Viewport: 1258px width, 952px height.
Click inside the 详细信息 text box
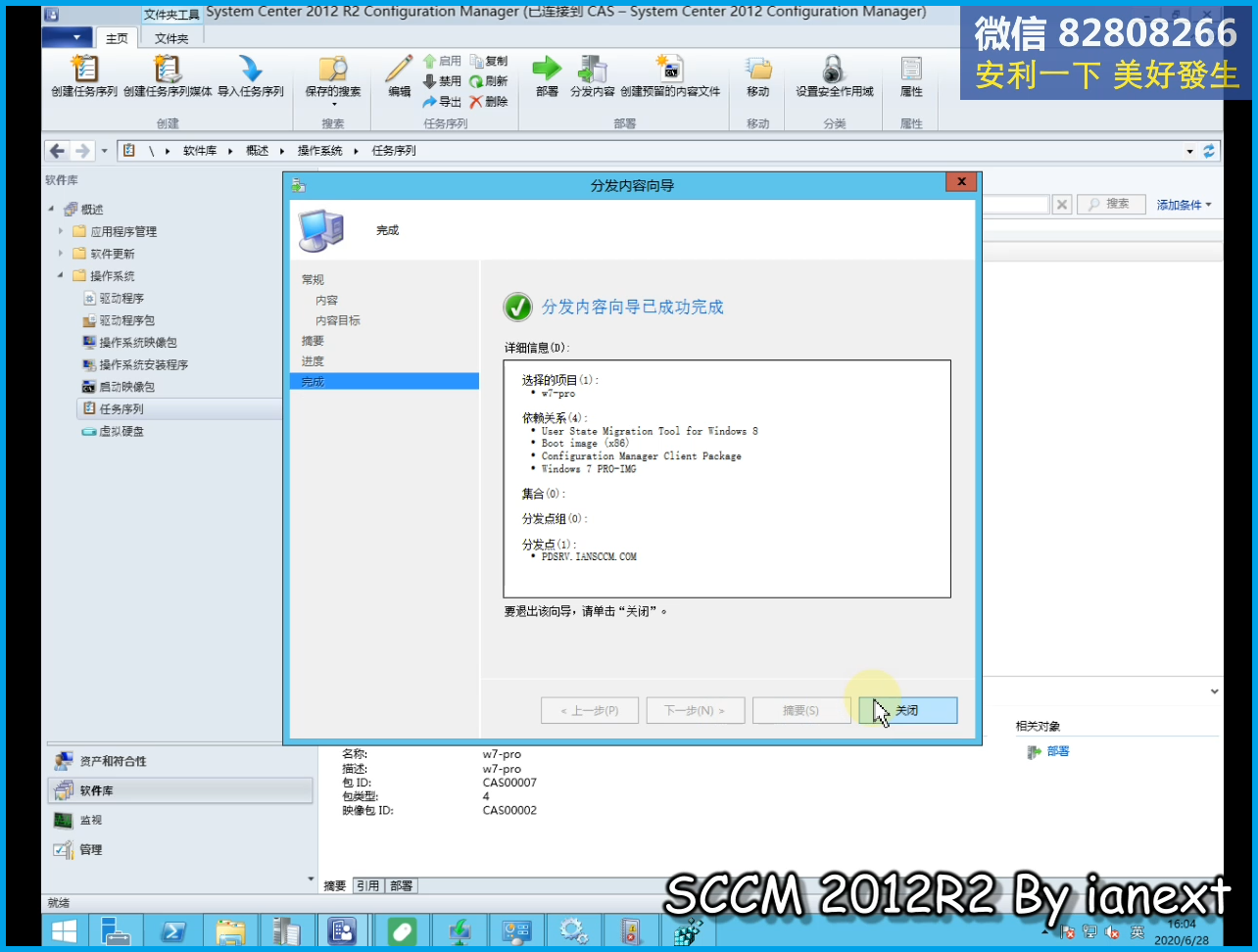click(x=727, y=479)
